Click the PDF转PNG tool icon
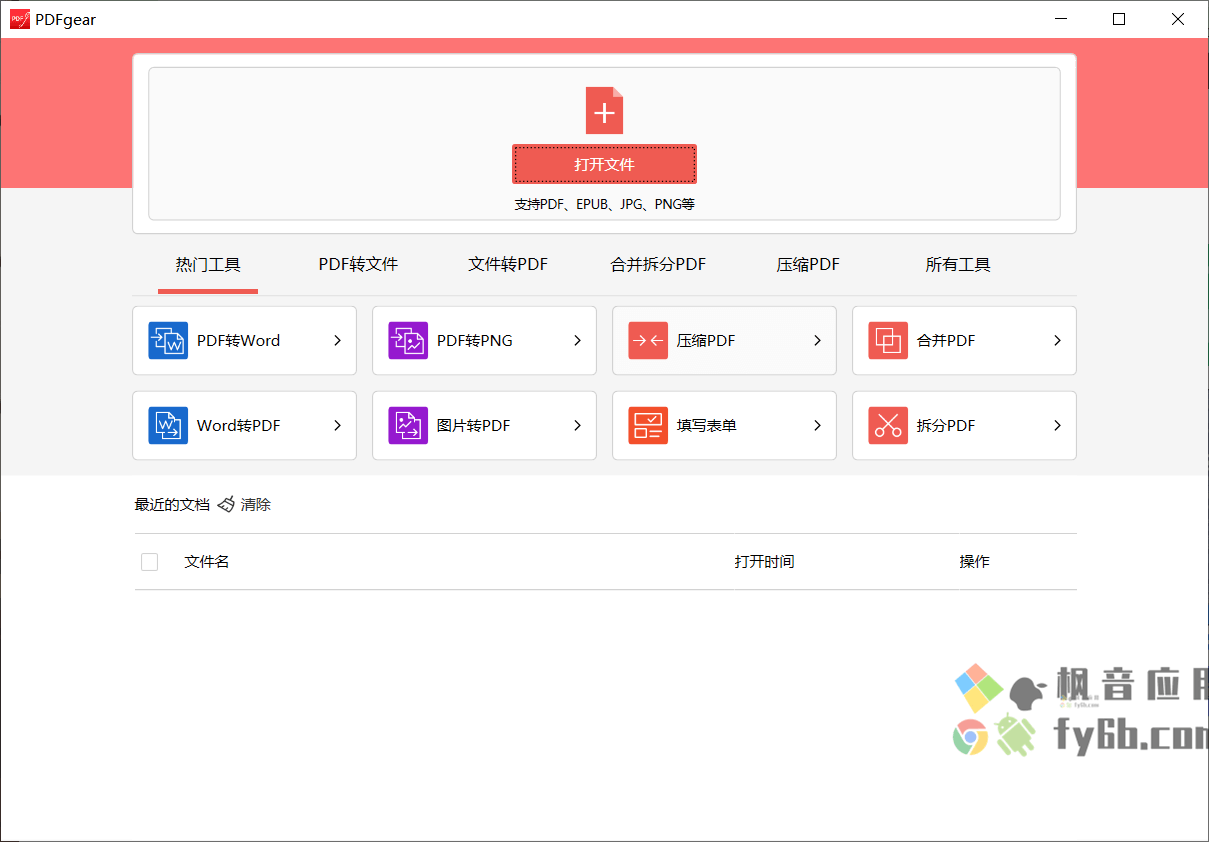Image resolution: width=1209 pixels, height=842 pixels. pyautogui.click(x=408, y=341)
